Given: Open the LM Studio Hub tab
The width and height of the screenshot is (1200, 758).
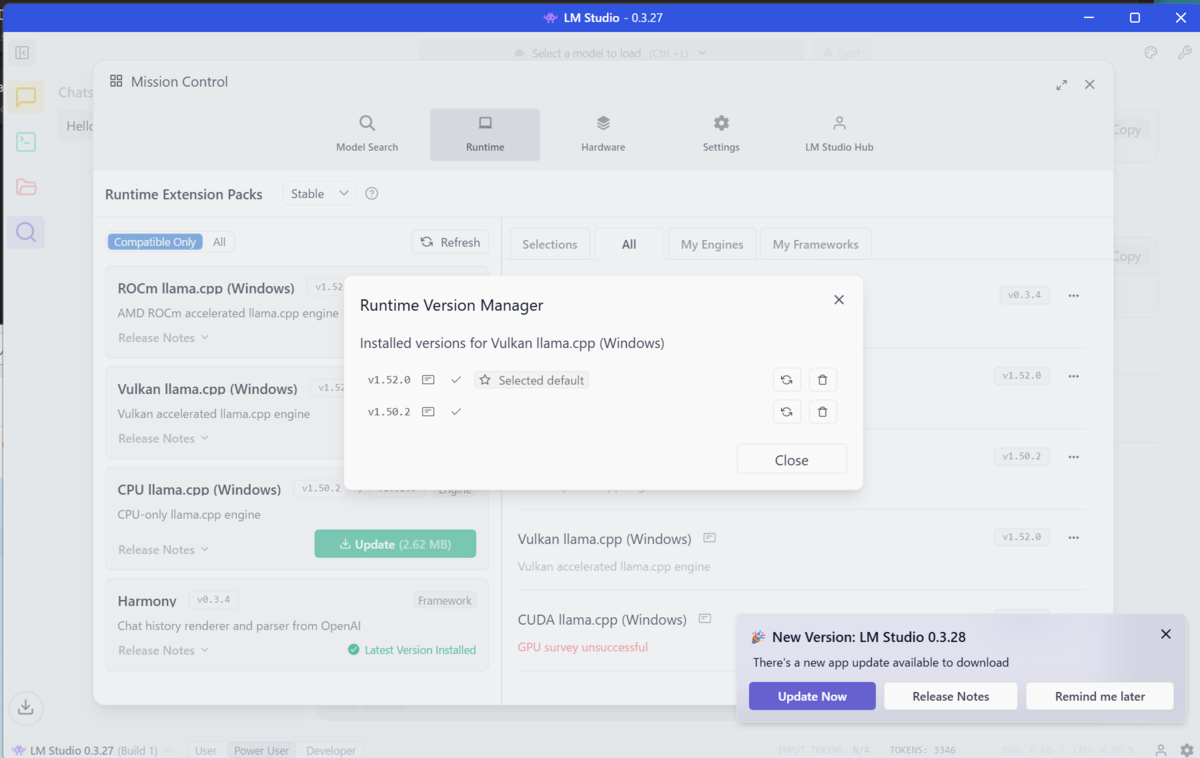Looking at the screenshot, I should pos(839,134).
